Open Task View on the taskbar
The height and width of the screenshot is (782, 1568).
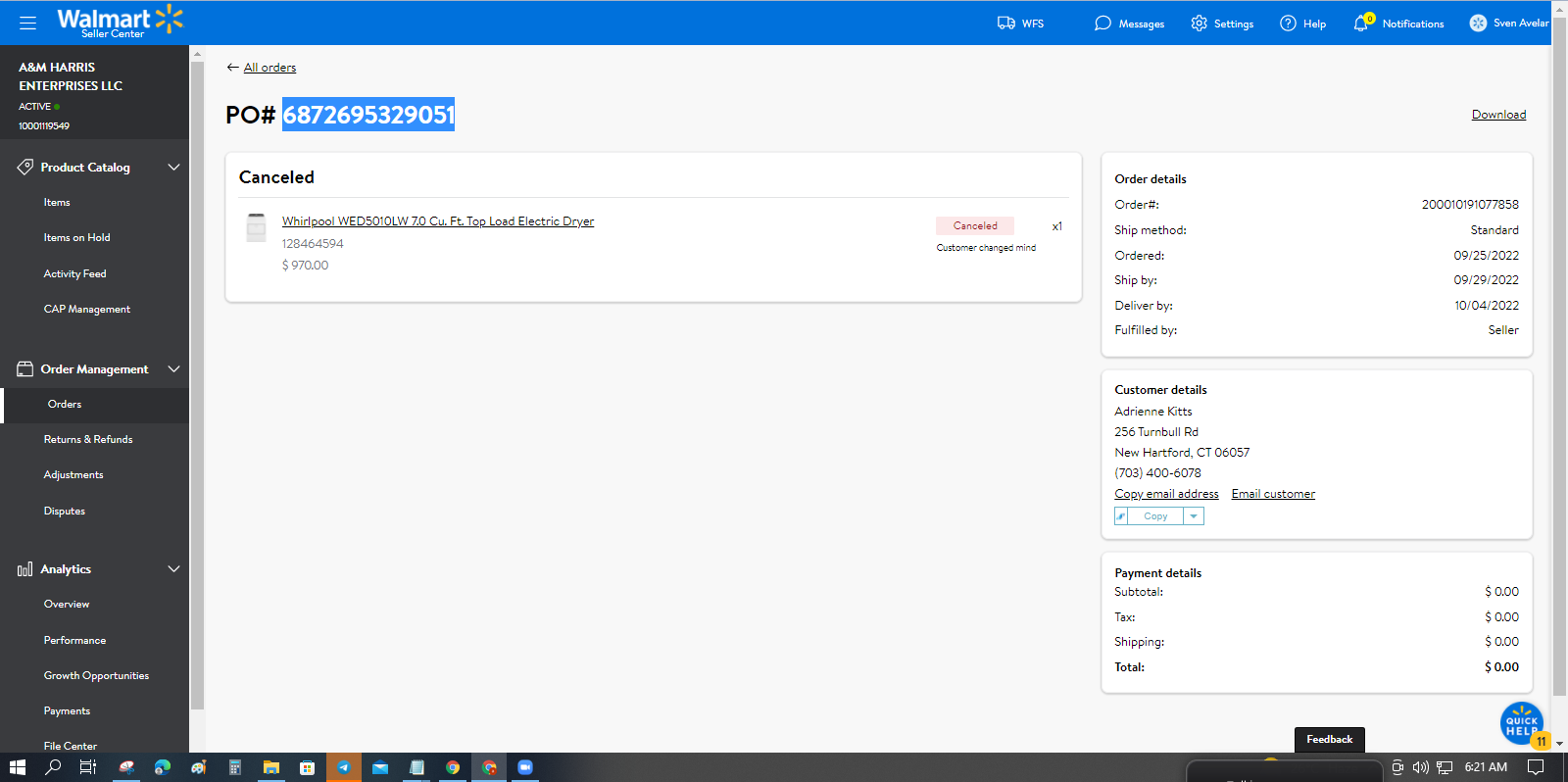[88, 767]
